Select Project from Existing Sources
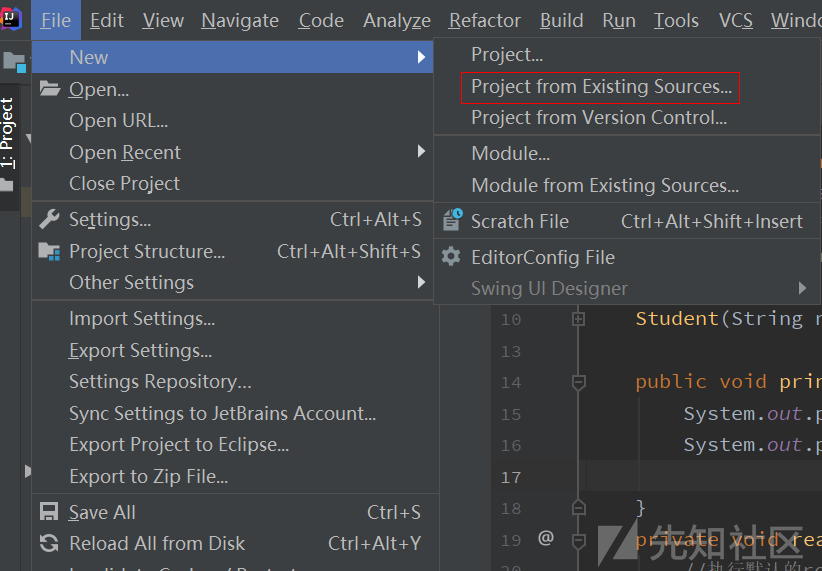The width and height of the screenshot is (822, 571). pyautogui.click(x=601, y=87)
